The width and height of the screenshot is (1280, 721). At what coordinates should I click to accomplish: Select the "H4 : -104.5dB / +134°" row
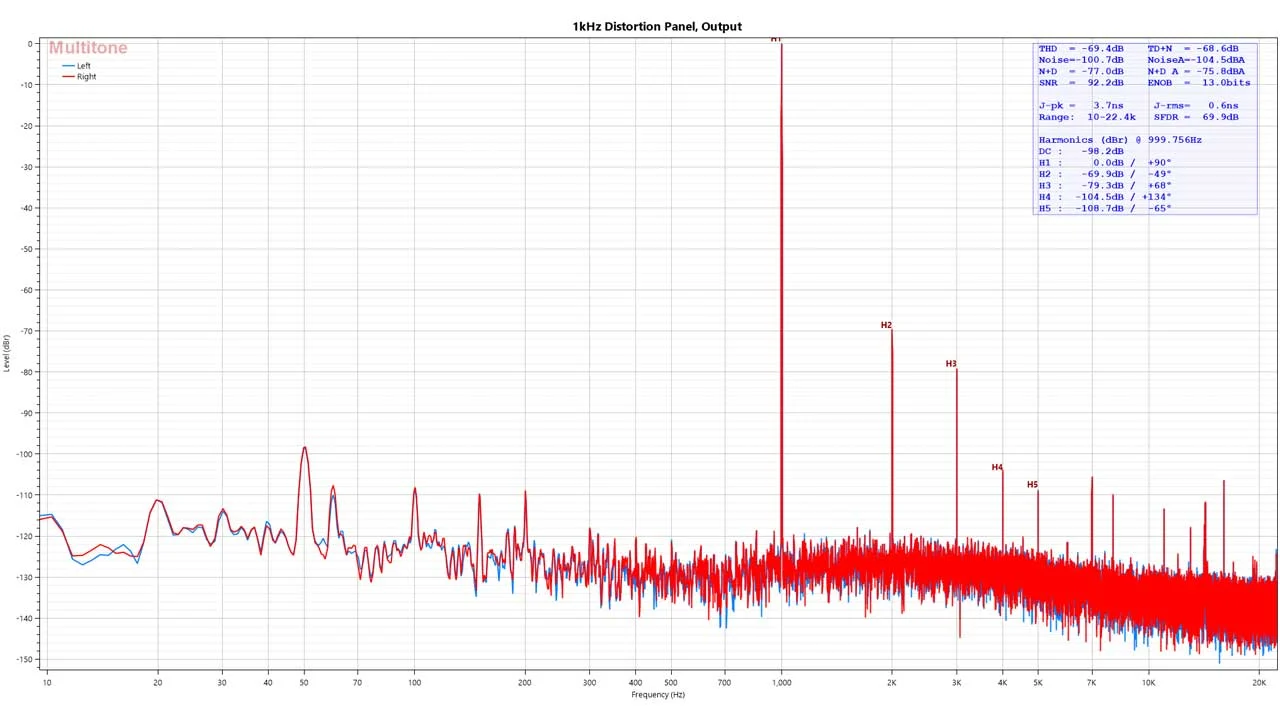pos(1105,197)
